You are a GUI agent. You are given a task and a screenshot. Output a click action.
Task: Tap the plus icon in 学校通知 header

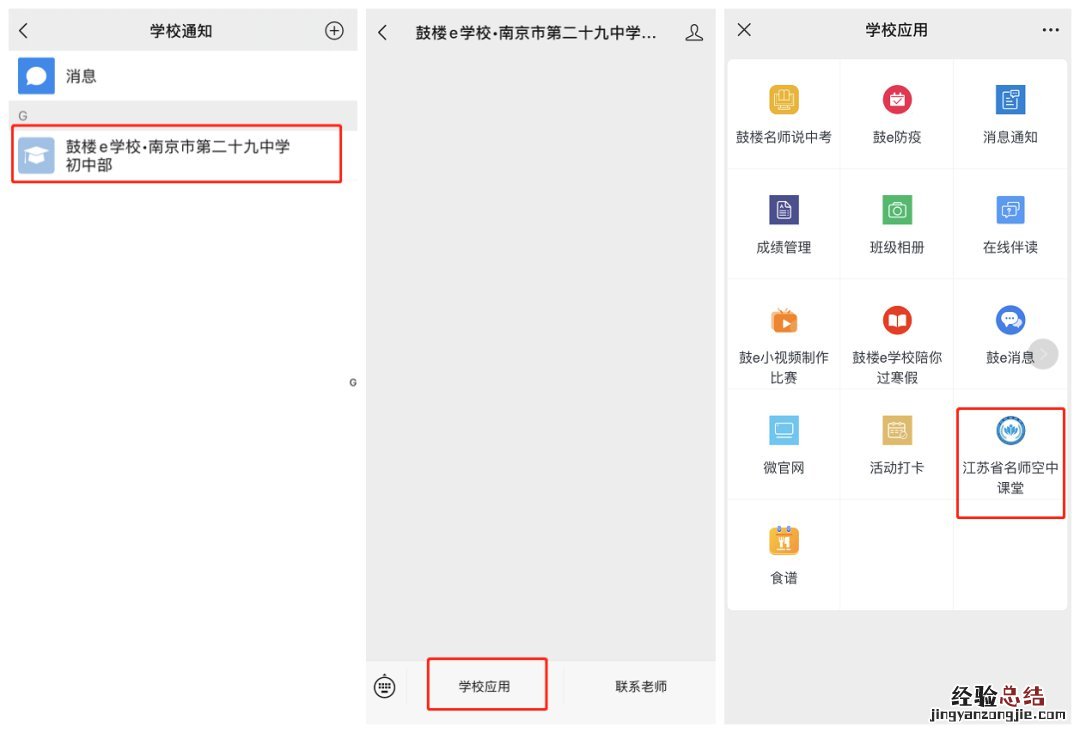334,31
